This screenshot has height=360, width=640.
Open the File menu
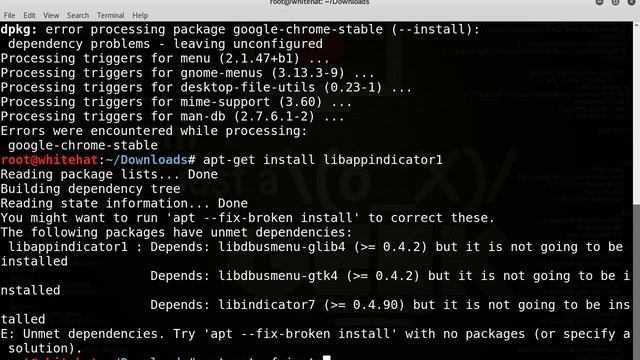[9, 16]
